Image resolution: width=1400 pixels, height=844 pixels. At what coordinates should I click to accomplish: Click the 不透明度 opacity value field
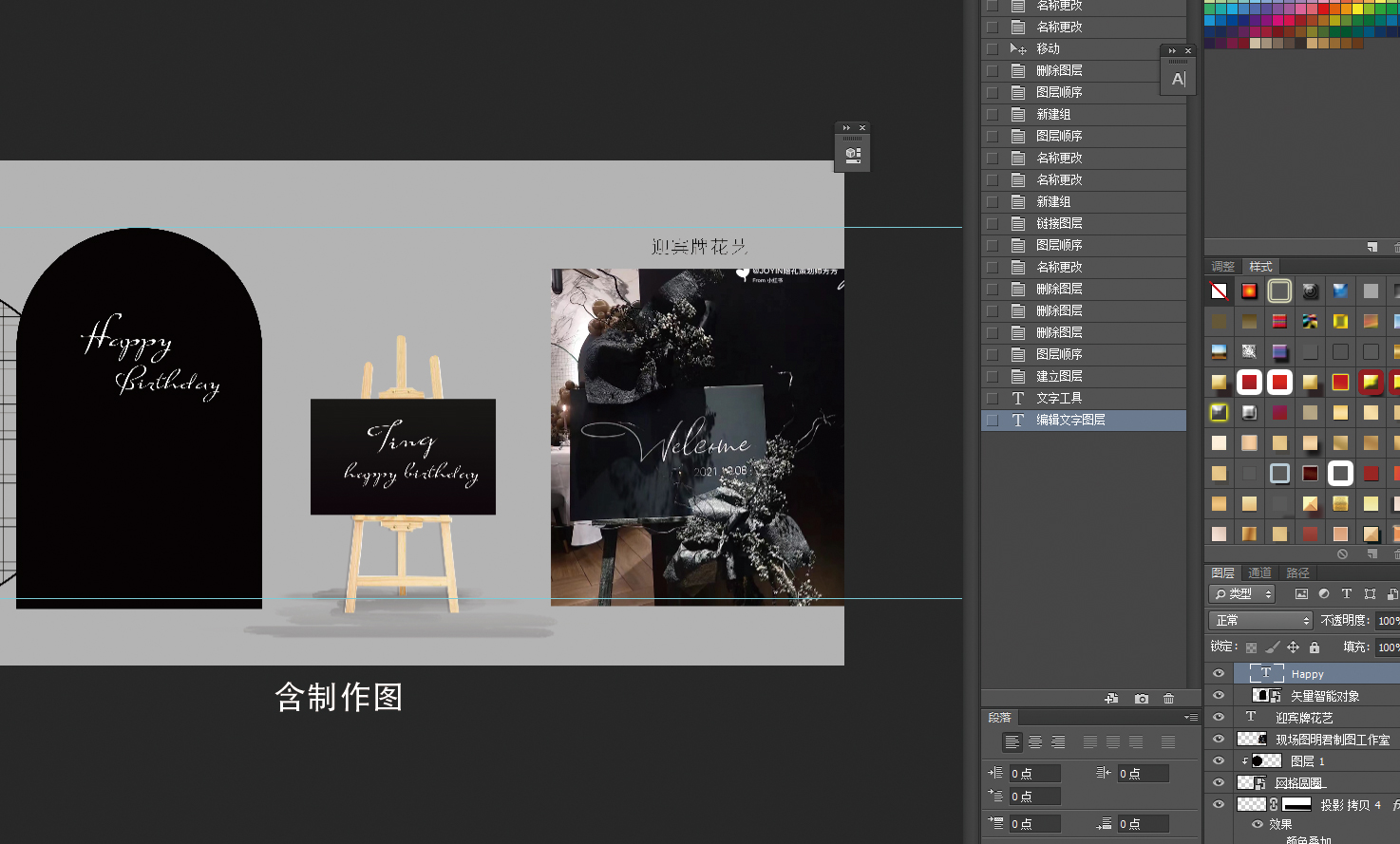coord(1388,620)
